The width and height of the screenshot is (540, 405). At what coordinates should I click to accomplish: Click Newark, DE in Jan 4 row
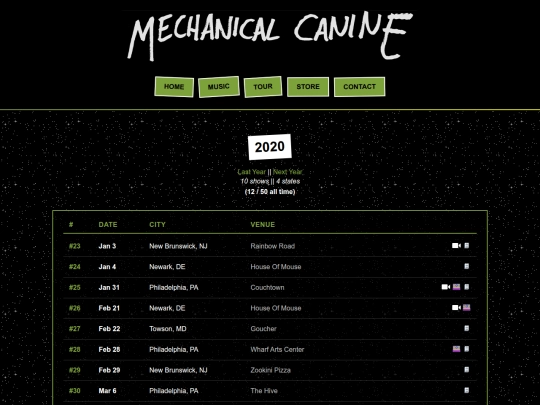pyautogui.click(x=167, y=267)
